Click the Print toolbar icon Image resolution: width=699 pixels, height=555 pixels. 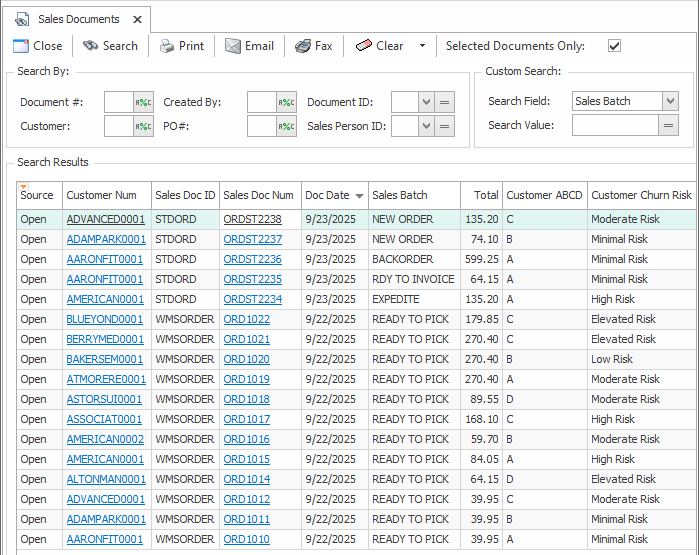pos(167,46)
